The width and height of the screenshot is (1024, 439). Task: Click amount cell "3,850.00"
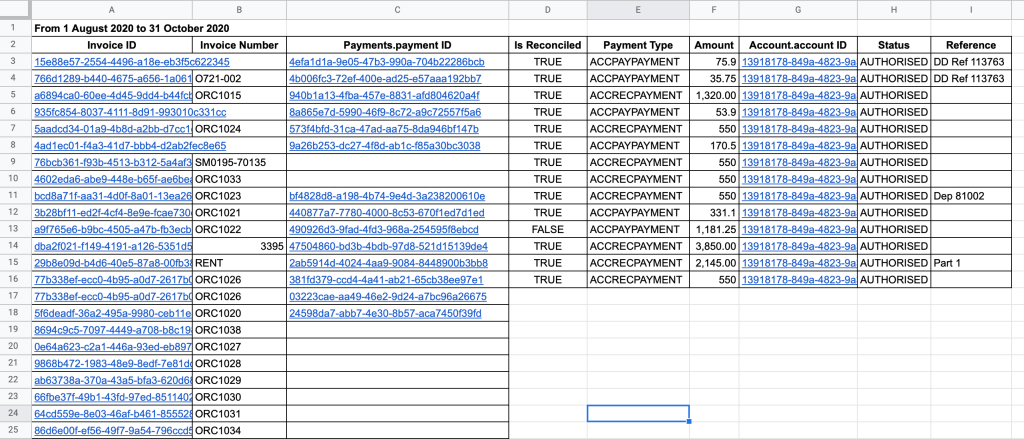coord(714,246)
